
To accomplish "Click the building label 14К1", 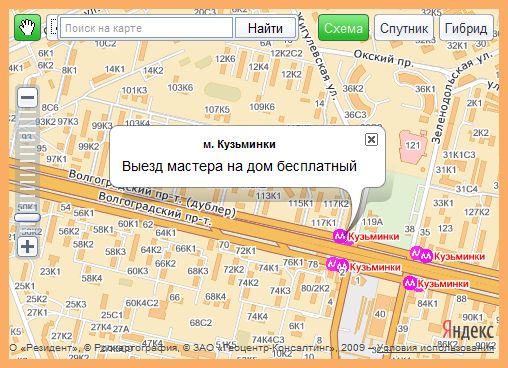I will pos(115,69).
